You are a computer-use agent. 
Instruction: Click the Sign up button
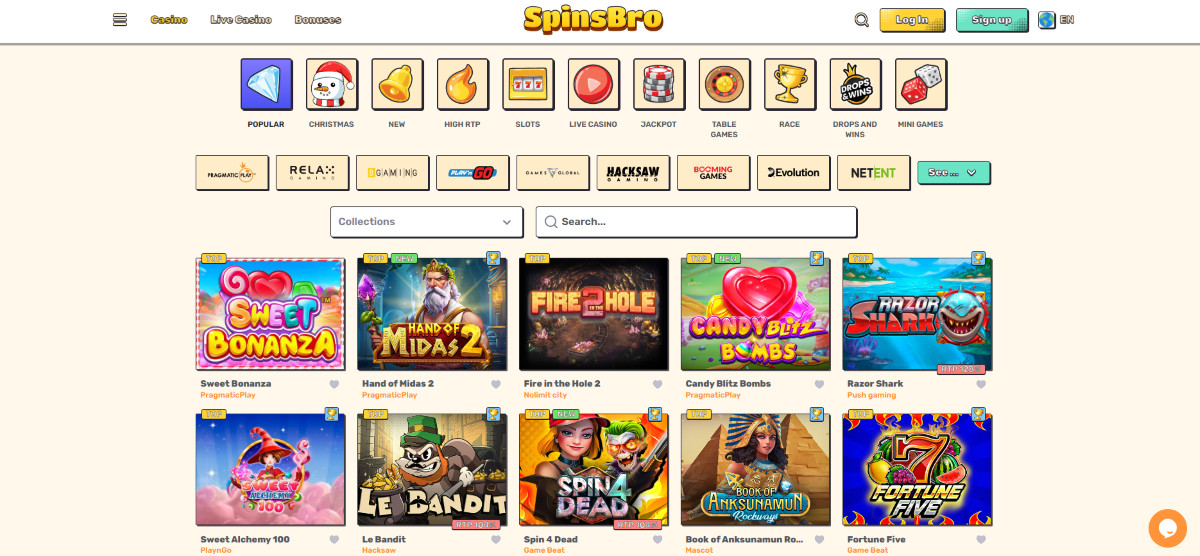coord(992,20)
